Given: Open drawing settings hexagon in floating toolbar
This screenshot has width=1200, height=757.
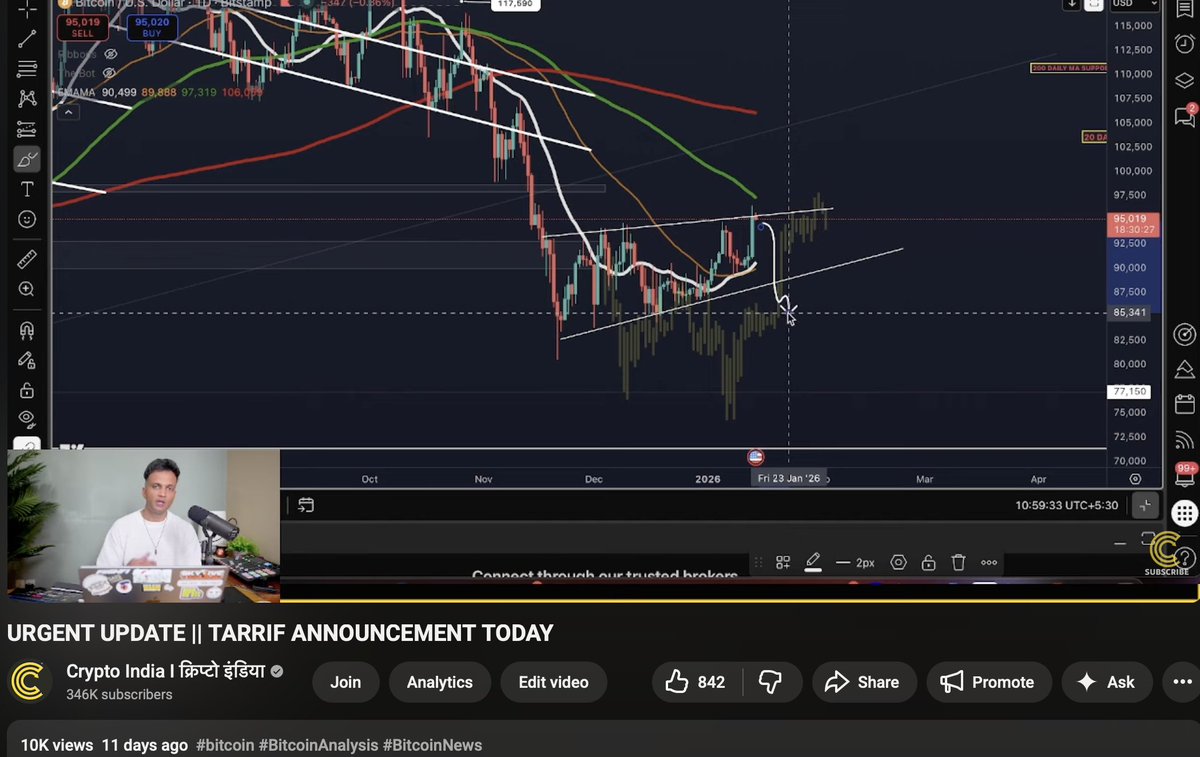Looking at the screenshot, I should click(x=898, y=562).
